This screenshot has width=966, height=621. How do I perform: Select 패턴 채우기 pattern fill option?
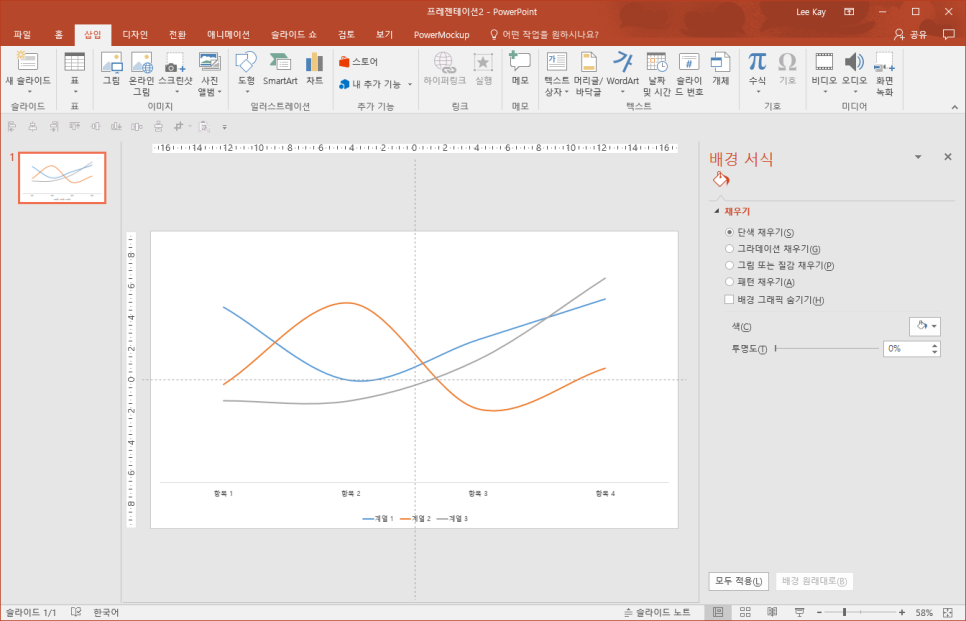point(729,282)
